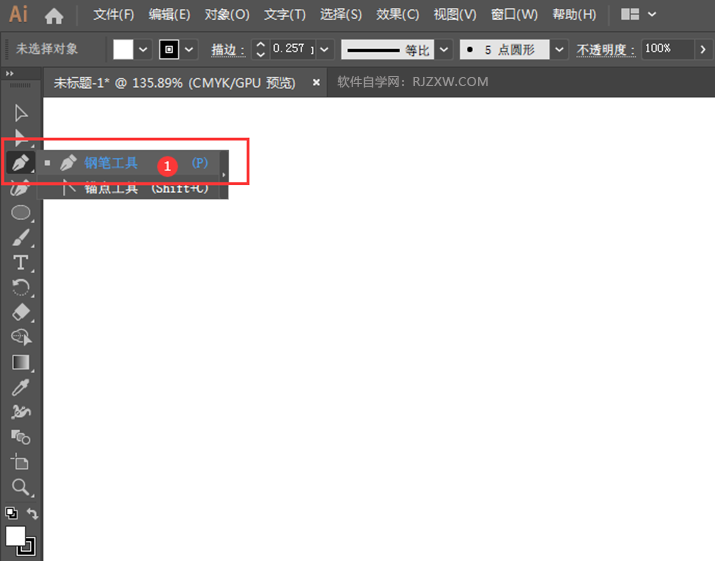Open the 视图(V) menu
The image size is (715, 561).
tap(455, 15)
